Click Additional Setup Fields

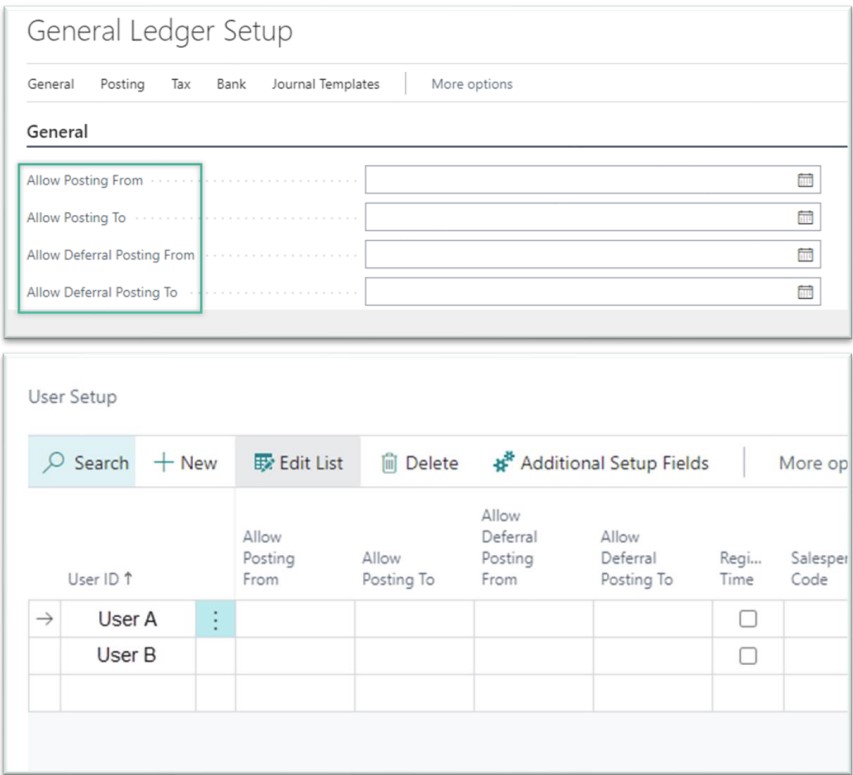[x=601, y=463]
